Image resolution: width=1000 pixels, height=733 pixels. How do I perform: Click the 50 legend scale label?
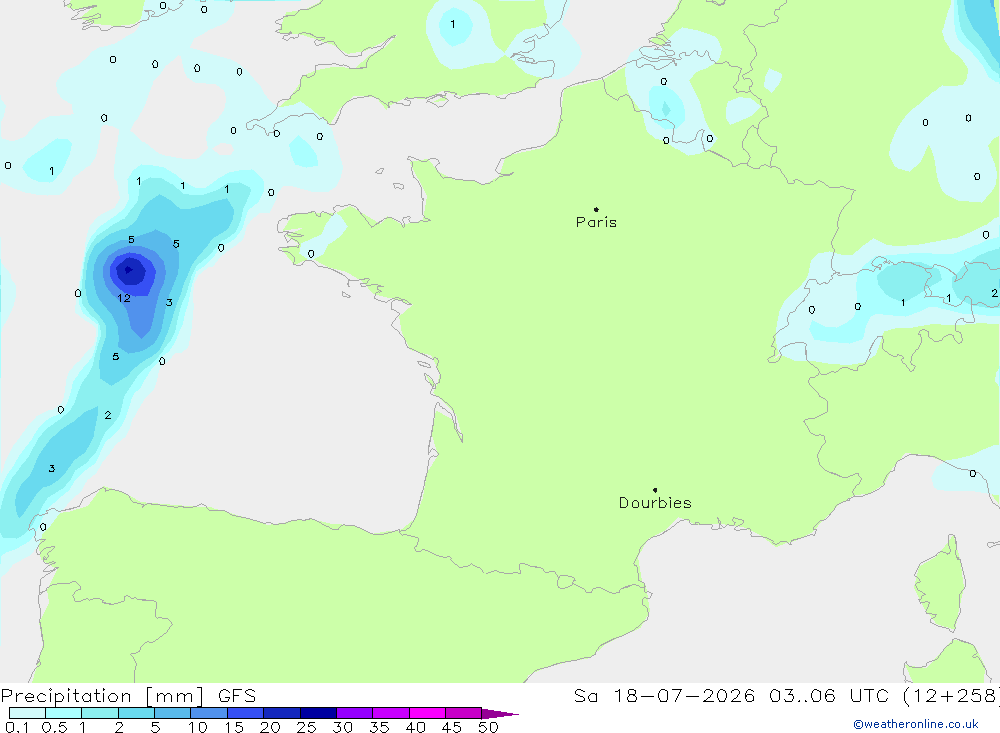(x=488, y=727)
